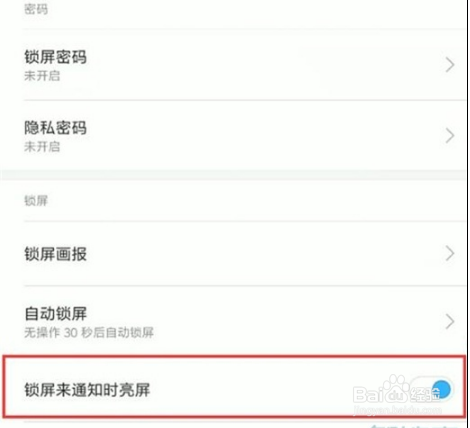Click the Baidu 经验 watermark text
The height and width of the screenshot is (428, 470).
click(x=426, y=395)
